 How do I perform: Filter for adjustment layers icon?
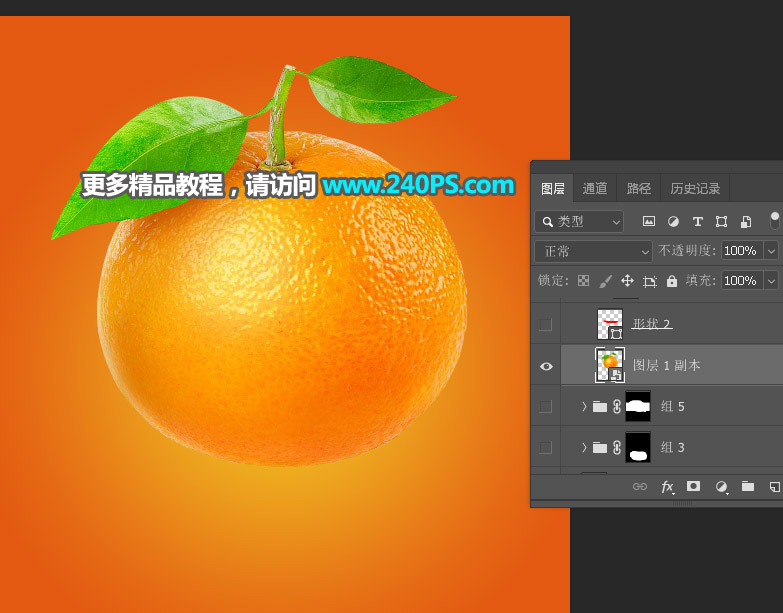coord(673,221)
